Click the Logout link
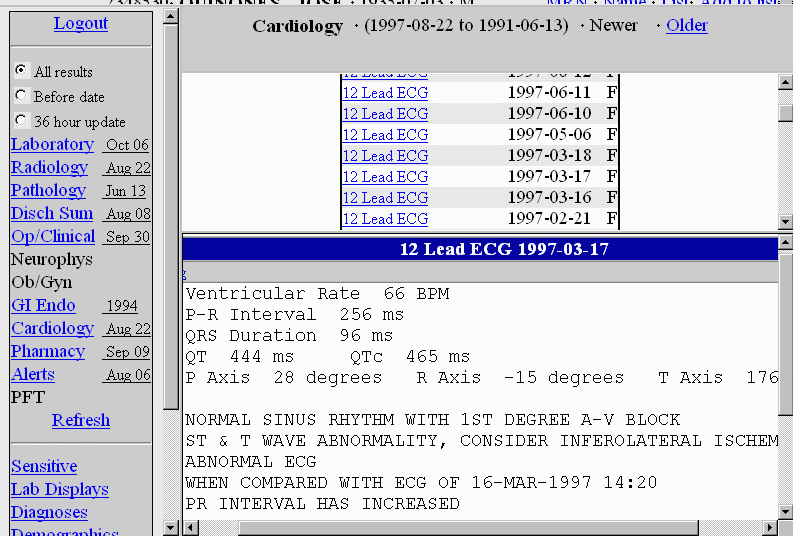 tap(81, 23)
